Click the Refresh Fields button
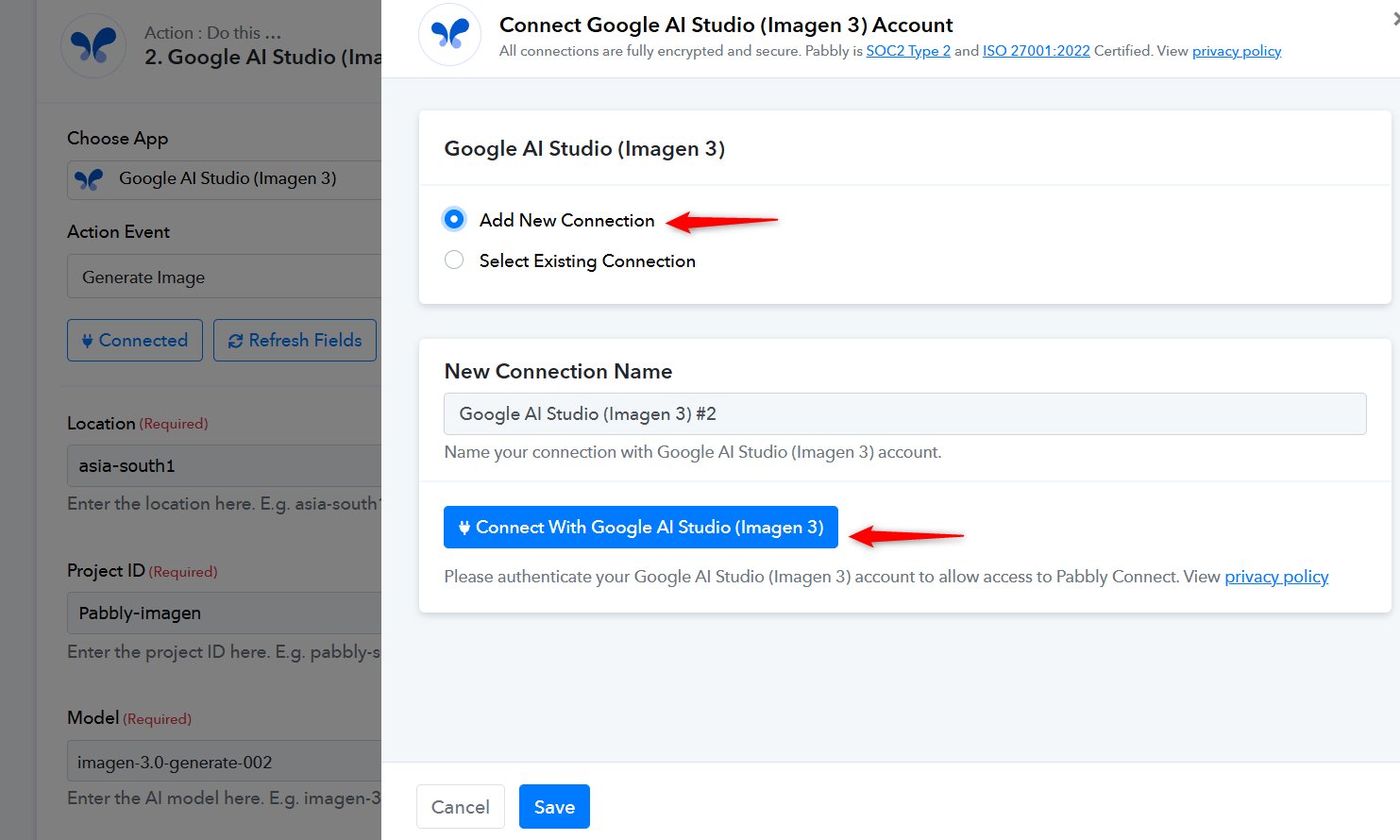This screenshot has height=840, width=1400. pyautogui.click(x=295, y=341)
